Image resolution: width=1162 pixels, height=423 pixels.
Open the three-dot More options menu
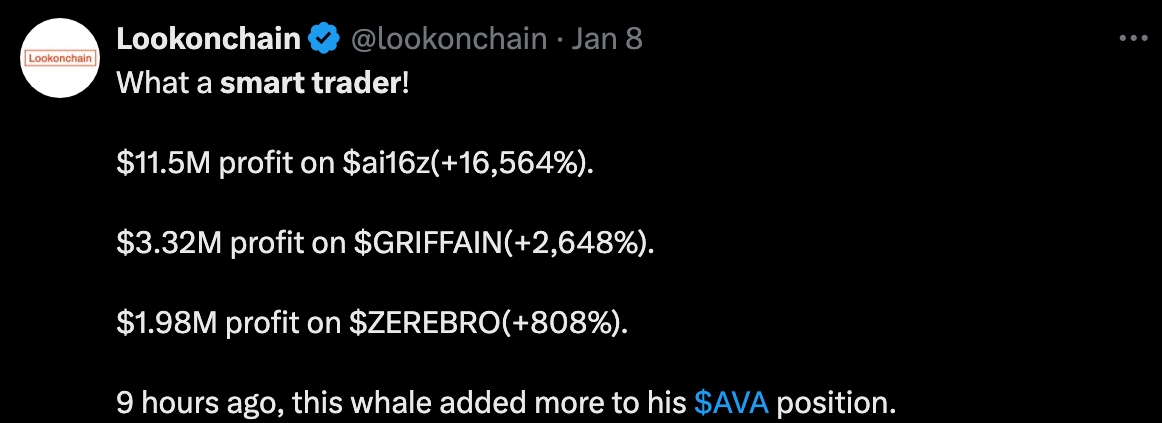tap(1132, 39)
